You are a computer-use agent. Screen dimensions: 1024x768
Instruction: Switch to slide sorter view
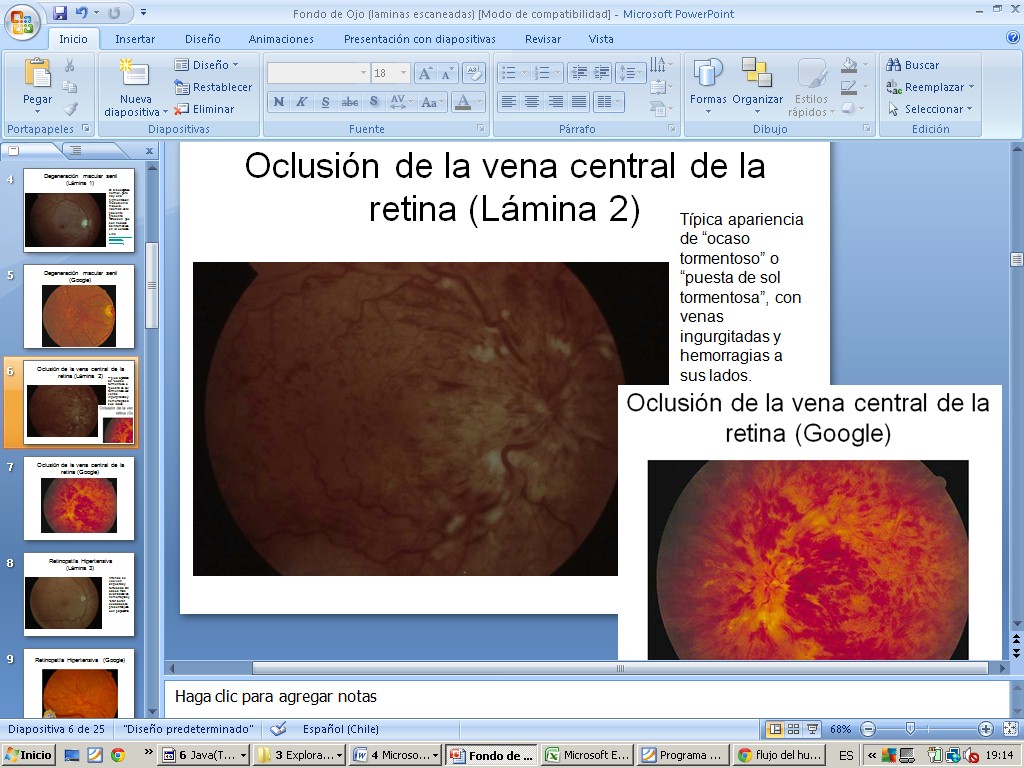(x=793, y=729)
